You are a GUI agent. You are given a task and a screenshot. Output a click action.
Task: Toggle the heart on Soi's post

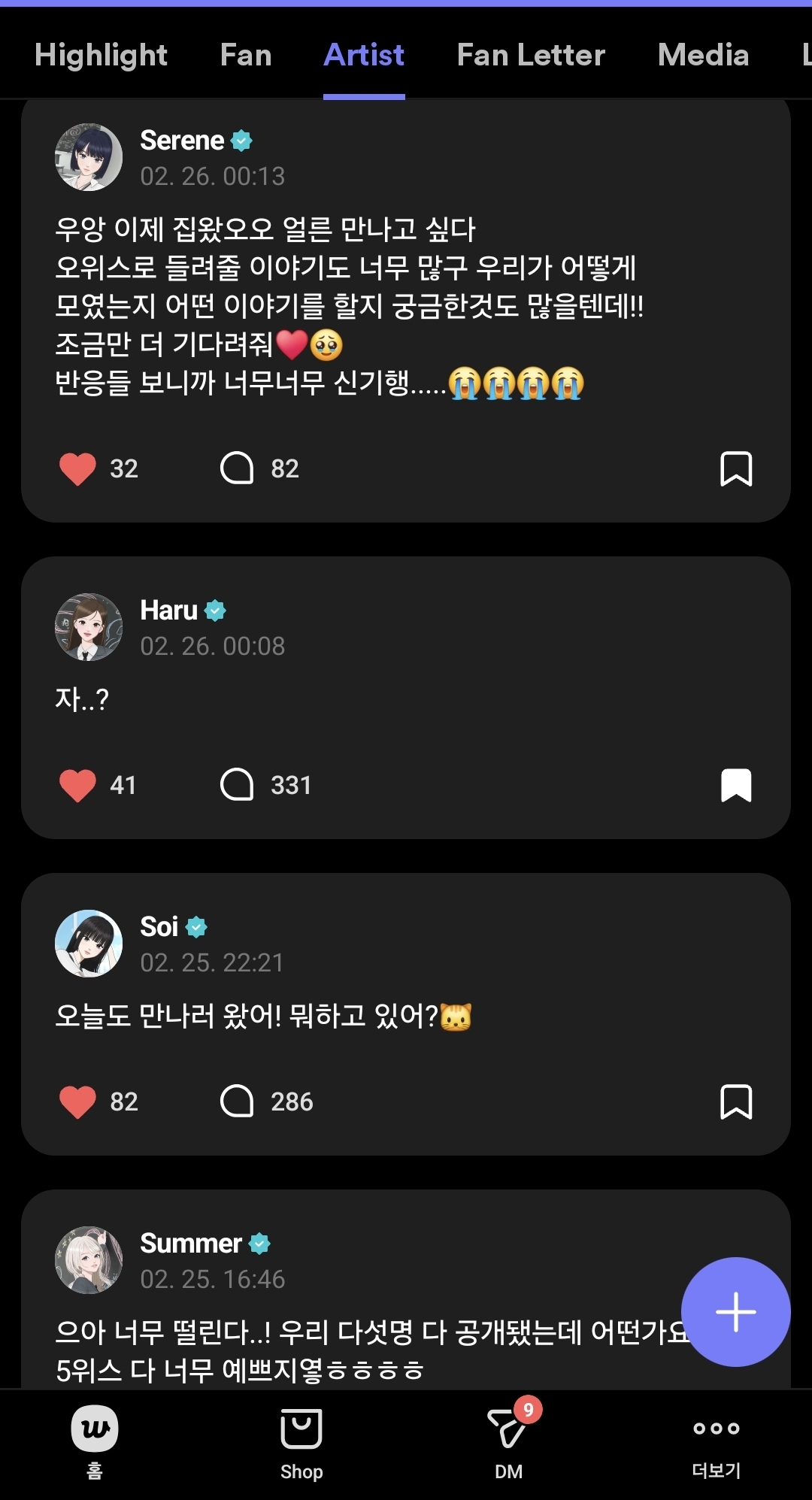click(x=77, y=1102)
